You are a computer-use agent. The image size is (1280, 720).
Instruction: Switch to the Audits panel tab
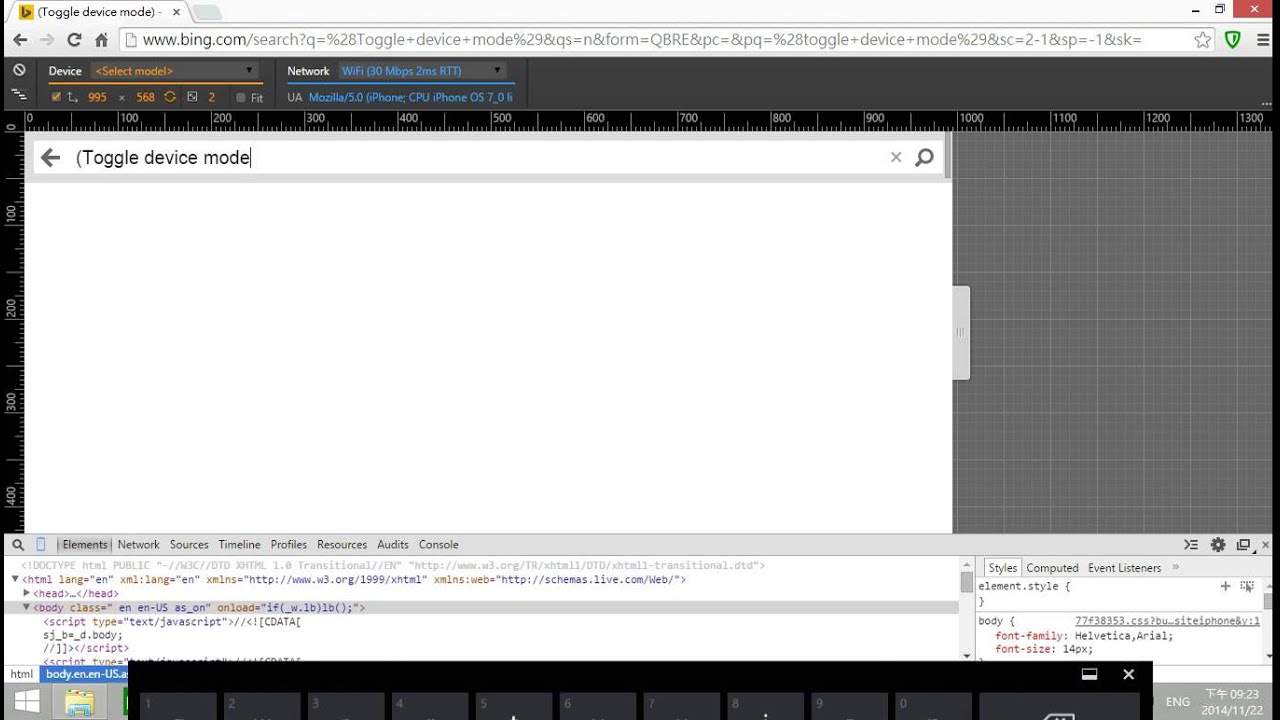coord(393,545)
